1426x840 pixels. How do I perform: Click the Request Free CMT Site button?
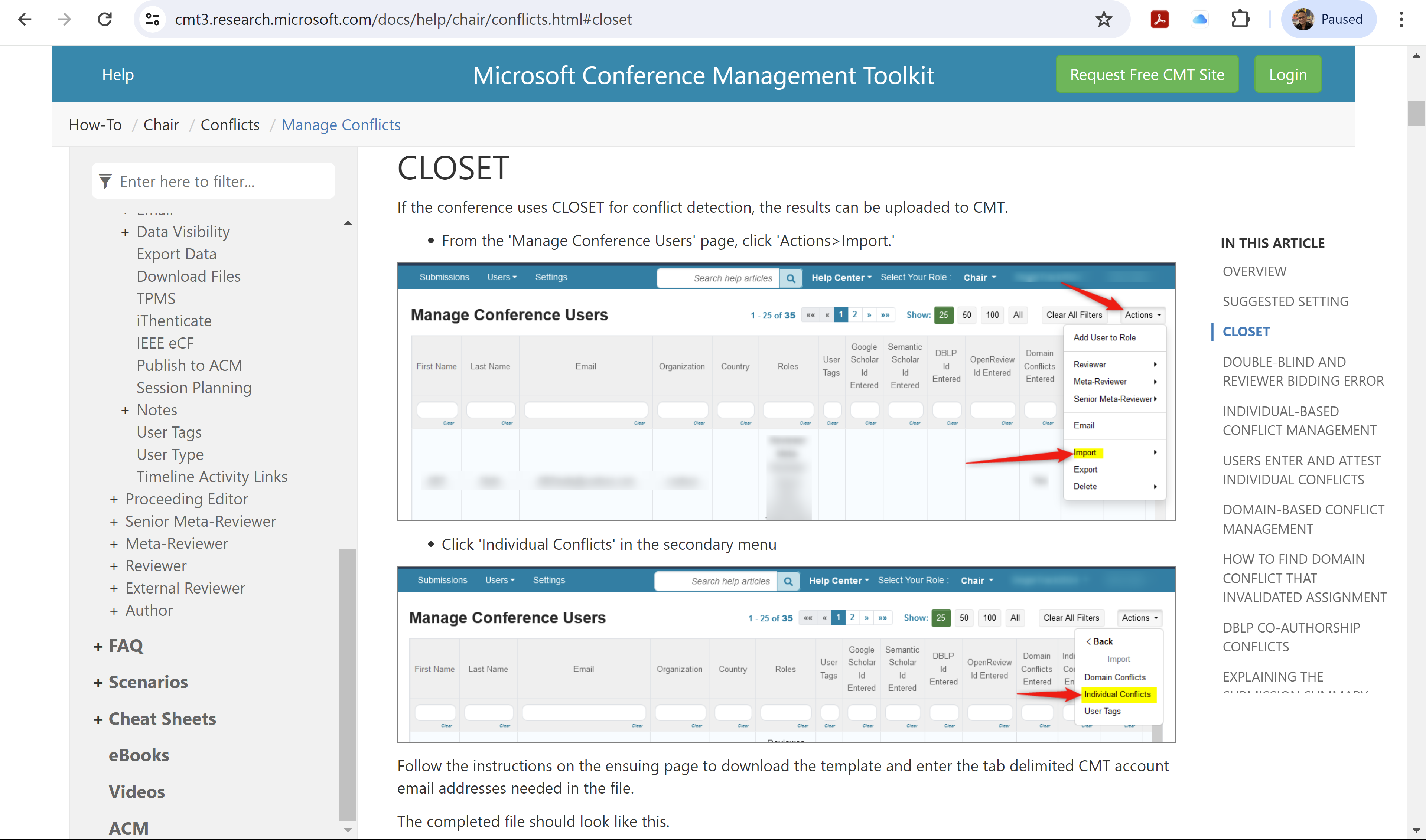pos(1147,75)
